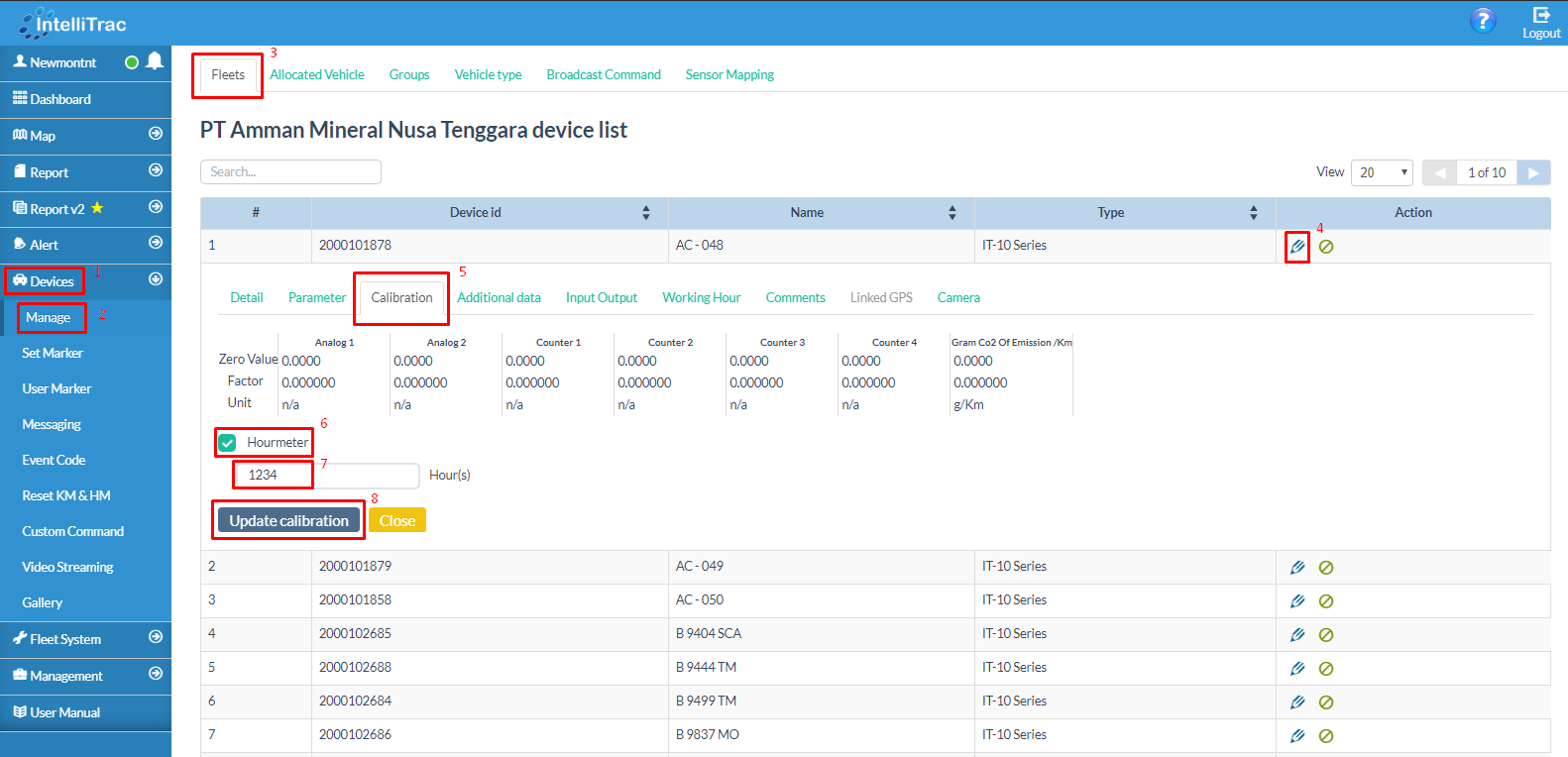
Task: Switch to Allocated Vehicle tab
Action: point(316,75)
